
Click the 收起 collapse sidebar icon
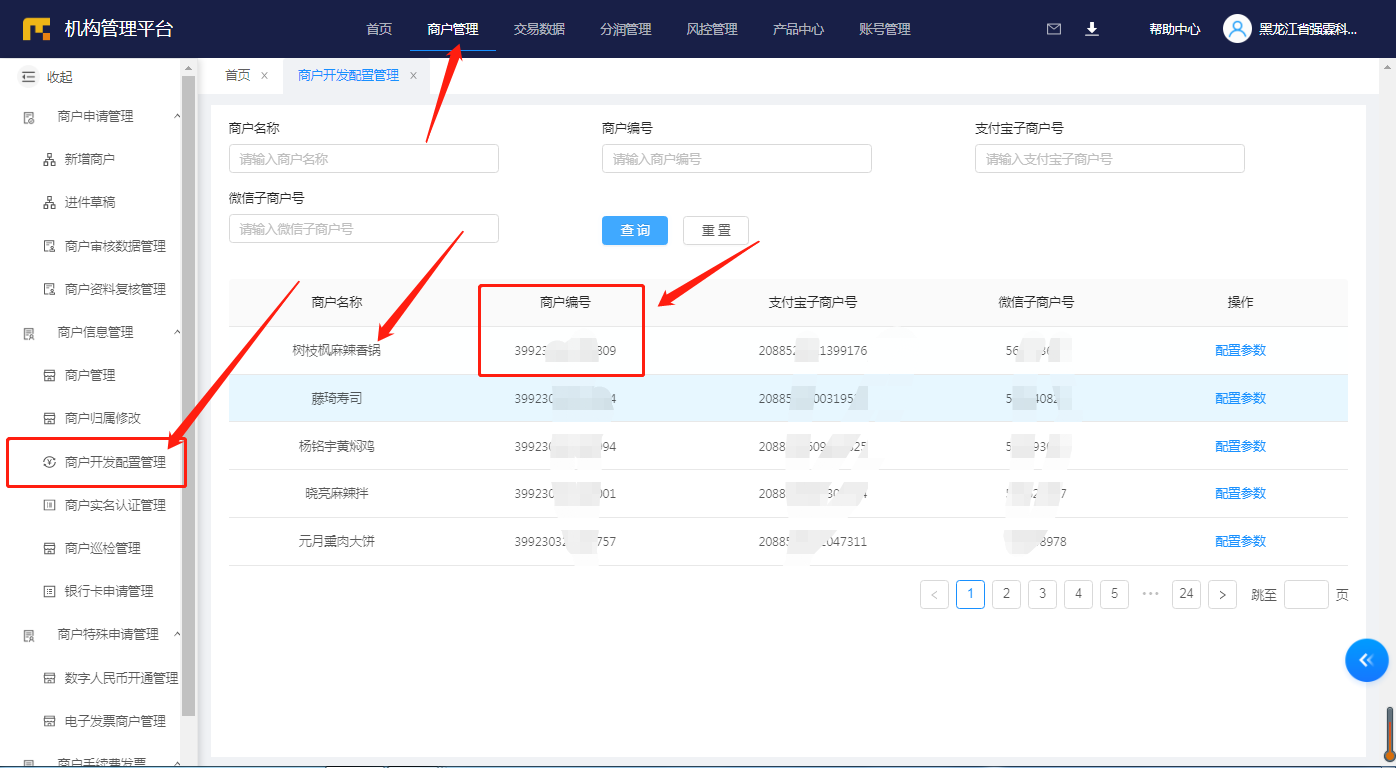[x=28, y=77]
